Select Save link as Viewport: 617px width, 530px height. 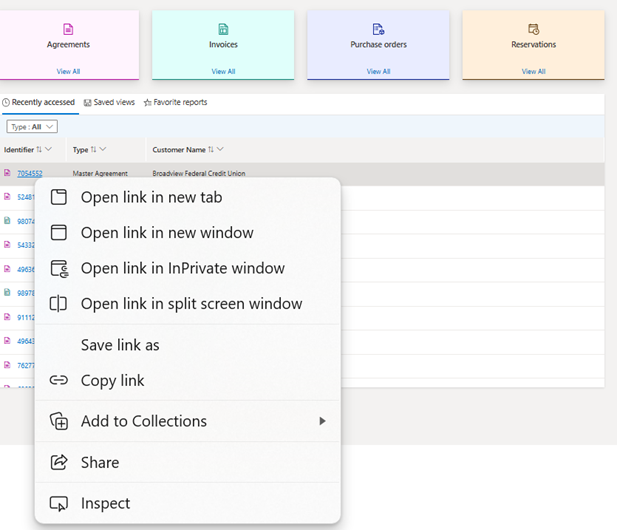click(x=188, y=345)
